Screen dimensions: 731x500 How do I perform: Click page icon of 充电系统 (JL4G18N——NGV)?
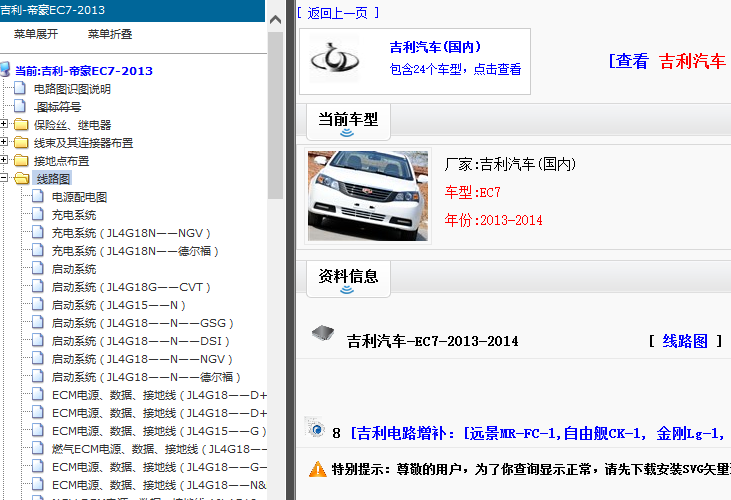[38, 232]
